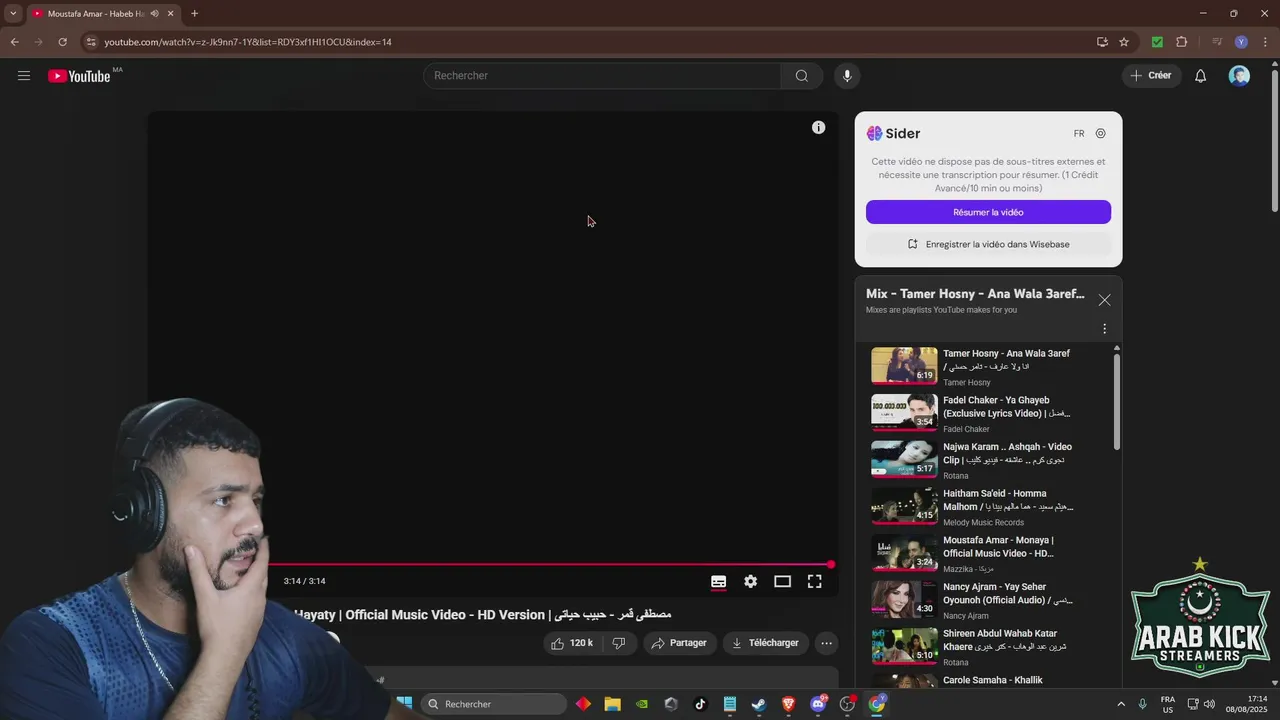This screenshot has width=1280, height=720.
Task: Click Enregistrer la vidéo dans Wisebase
Action: [x=988, y=244]
